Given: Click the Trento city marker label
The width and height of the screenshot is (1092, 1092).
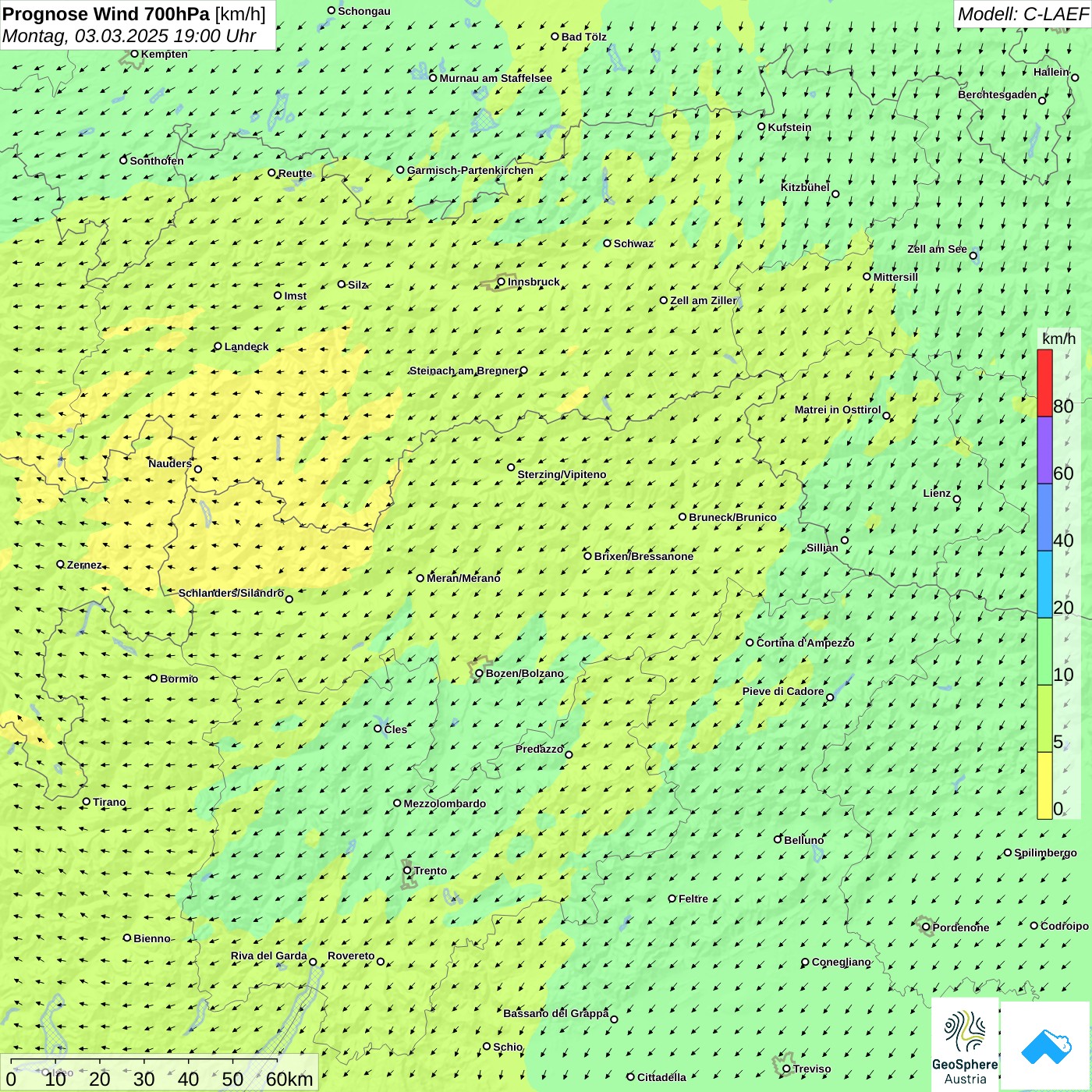Looking at the screenshot, I should (x=430, y=870).
